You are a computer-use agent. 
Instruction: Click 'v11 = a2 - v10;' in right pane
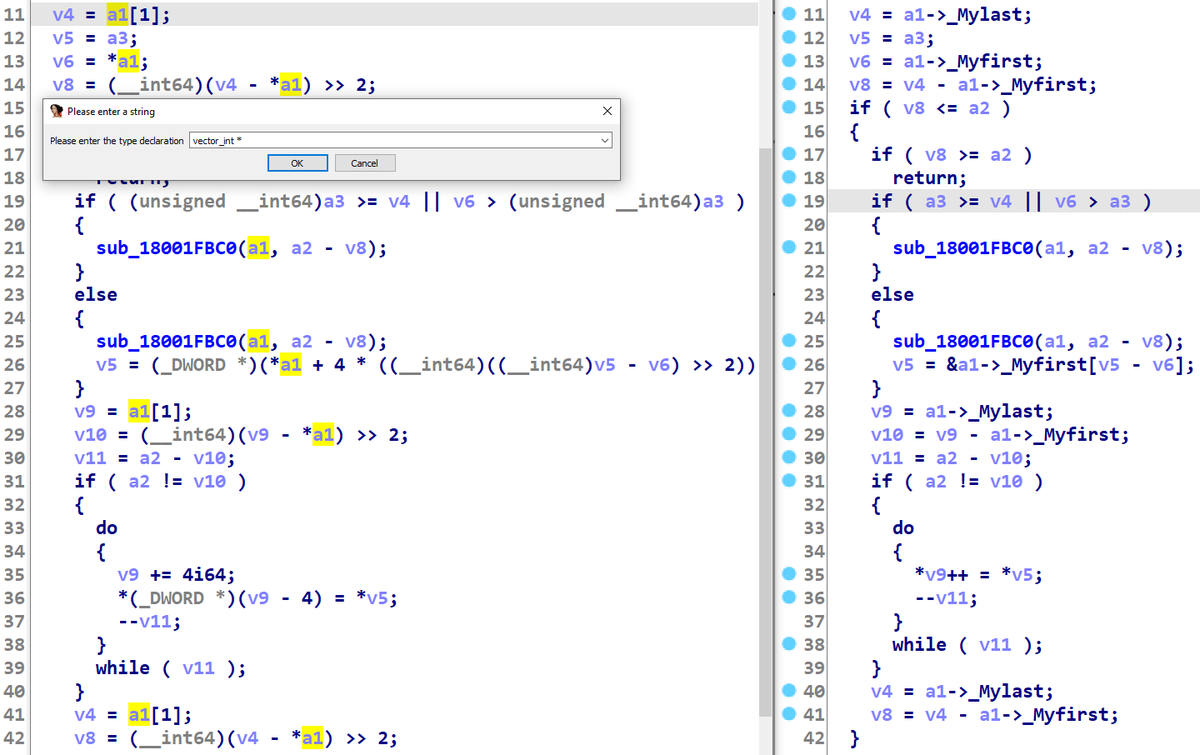(x=952, y=458)
